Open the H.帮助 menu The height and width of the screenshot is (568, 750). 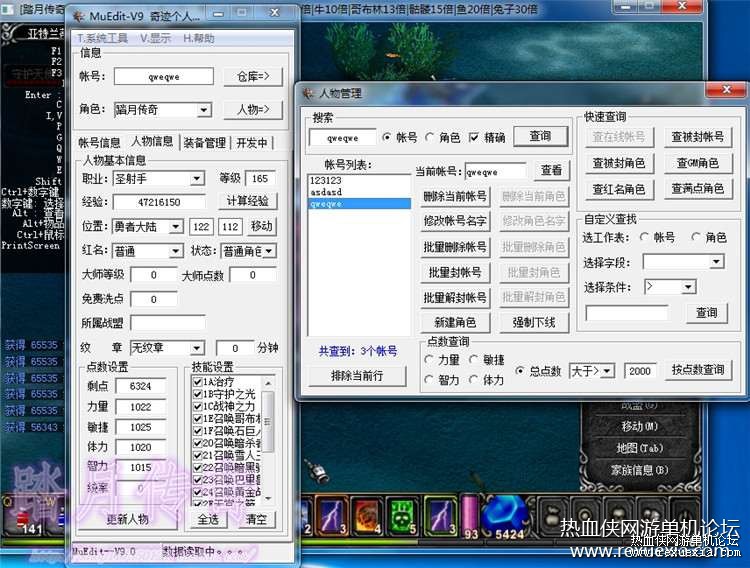(x=199, y=38)
